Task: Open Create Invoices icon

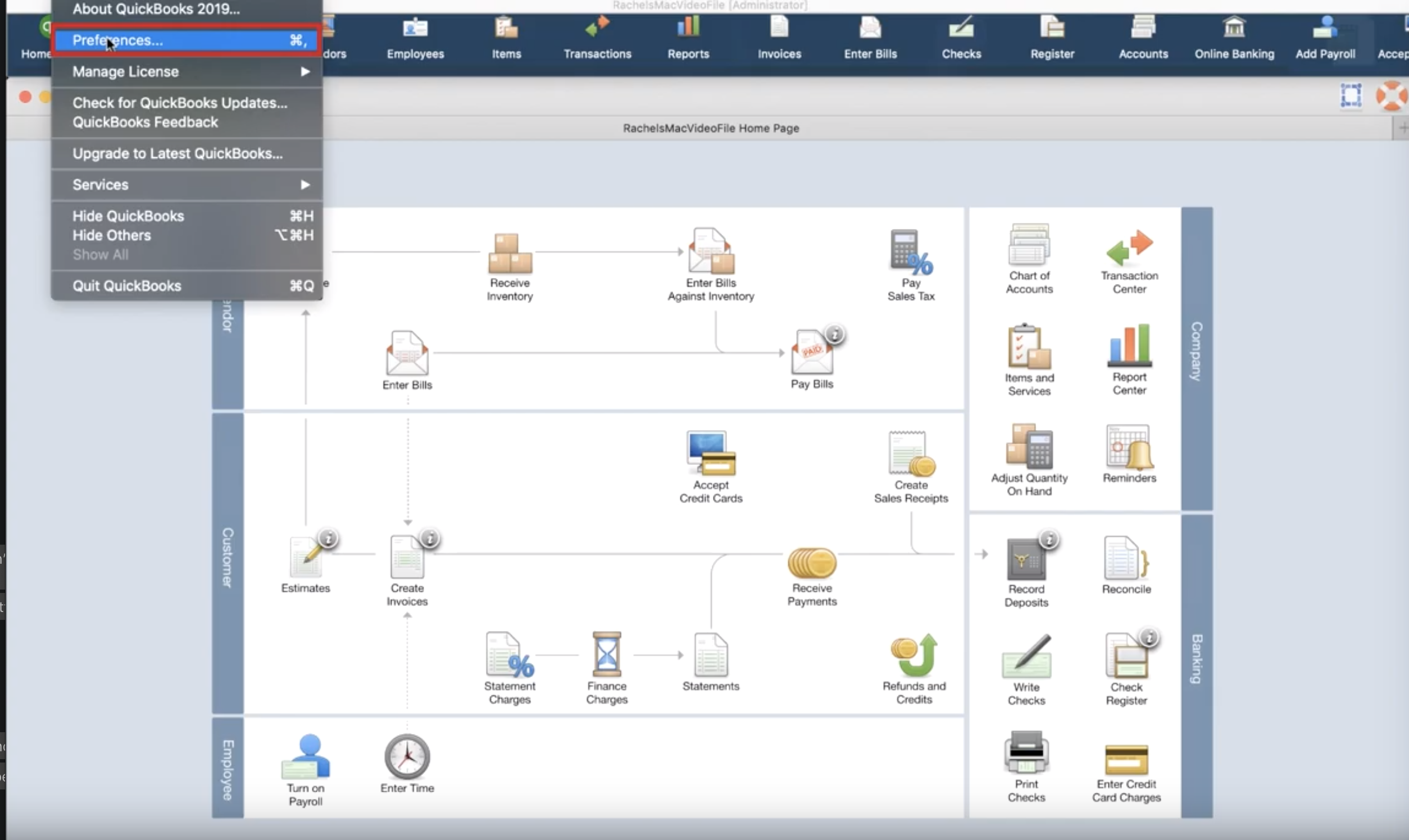Action: point(407,570)
